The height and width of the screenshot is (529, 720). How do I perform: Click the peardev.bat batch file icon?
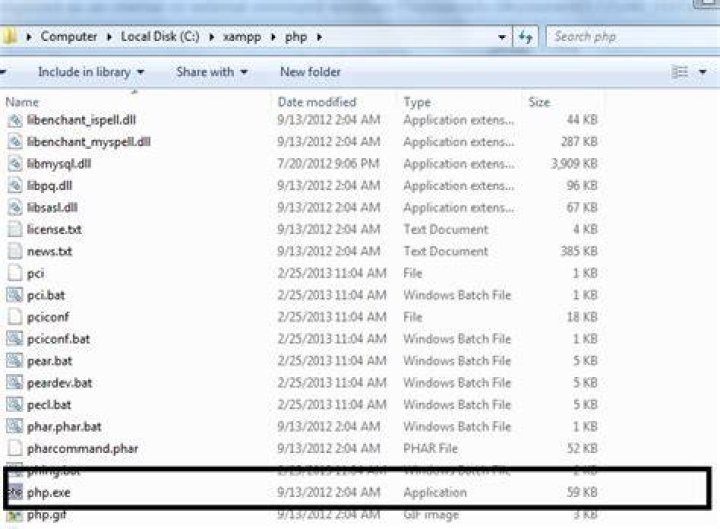click(14, 383)
